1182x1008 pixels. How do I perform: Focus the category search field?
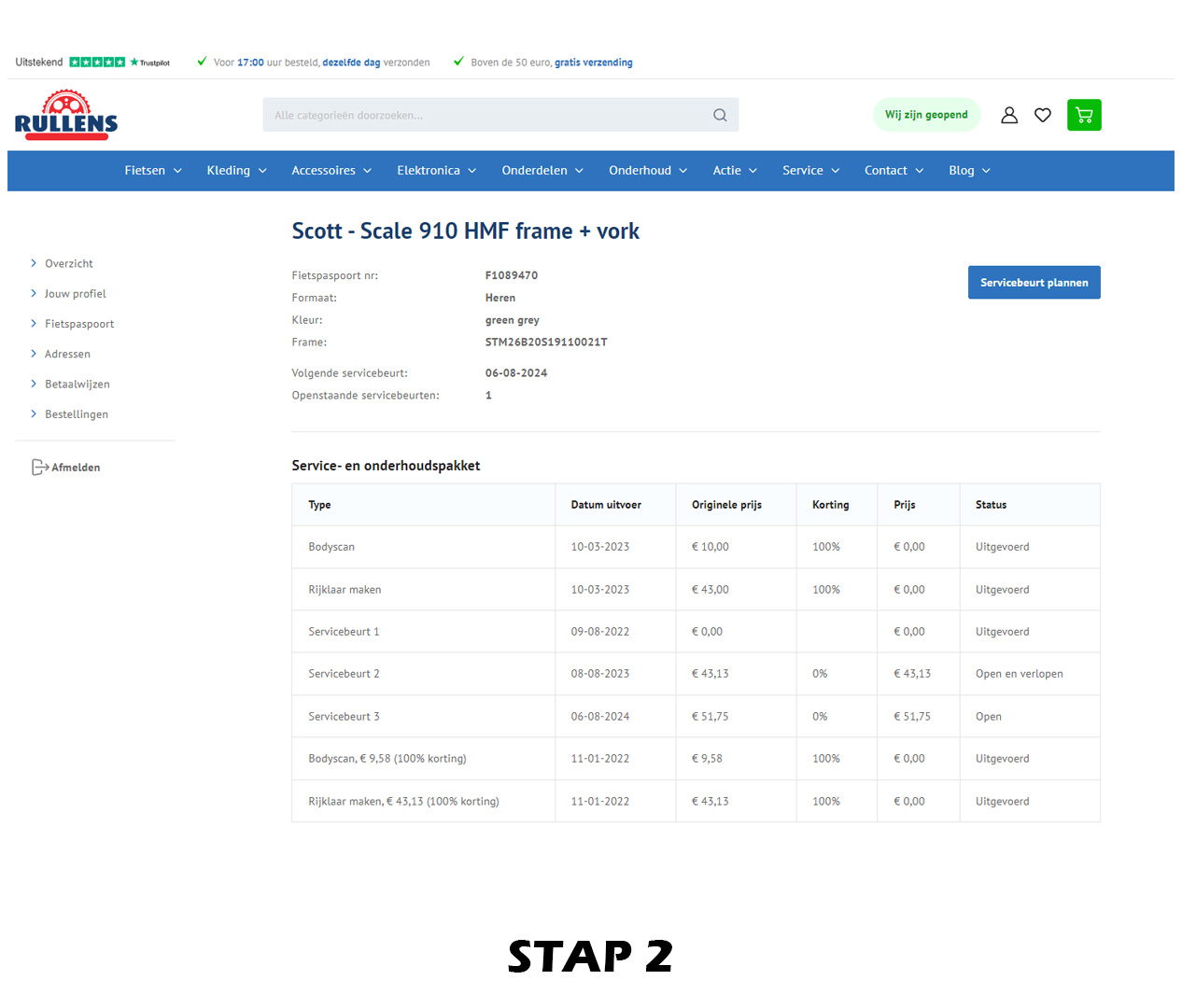(485, 115)
